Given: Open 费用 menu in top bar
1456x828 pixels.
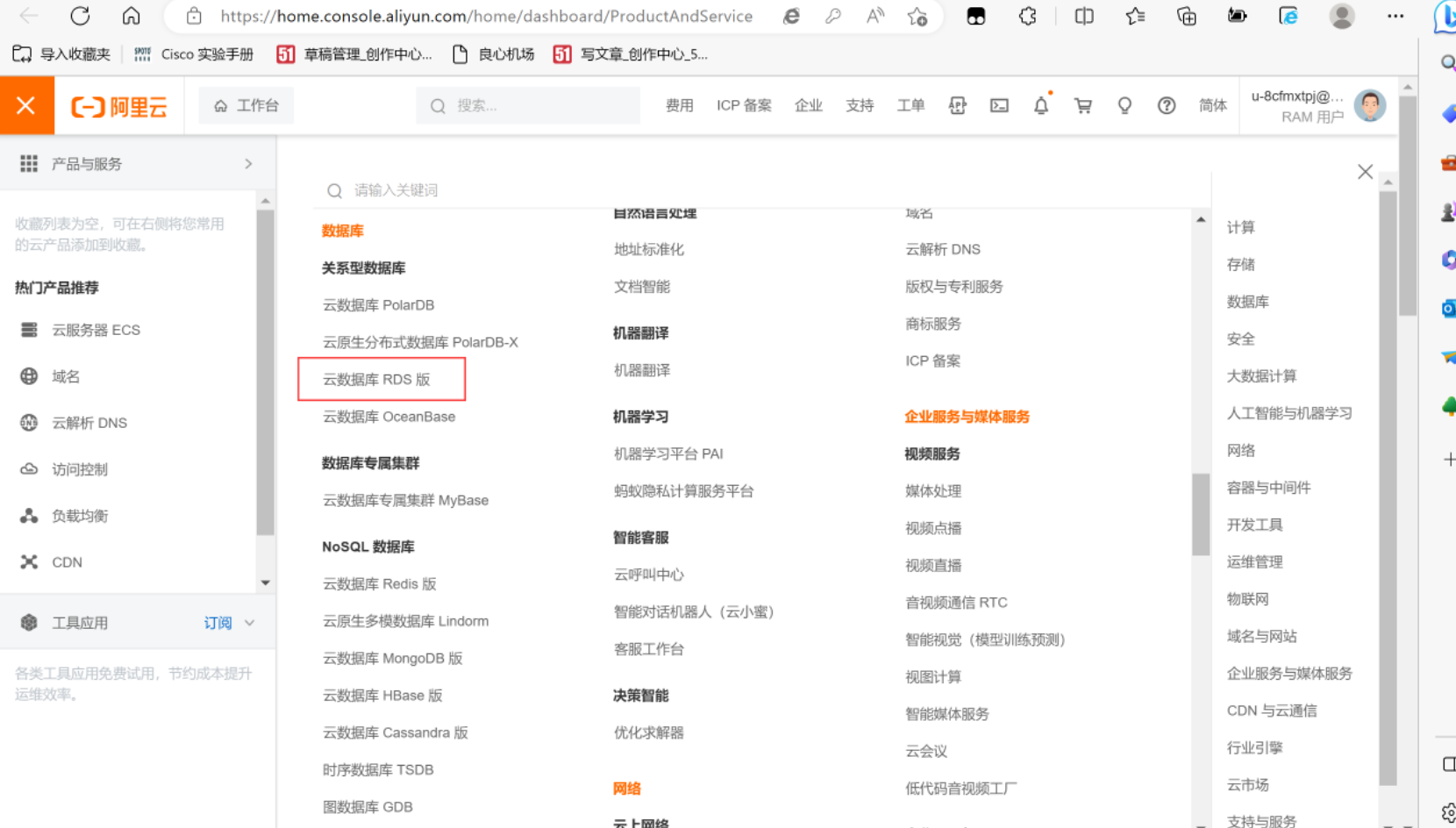Looking at the screenshot, I should [x=680, y=105].
